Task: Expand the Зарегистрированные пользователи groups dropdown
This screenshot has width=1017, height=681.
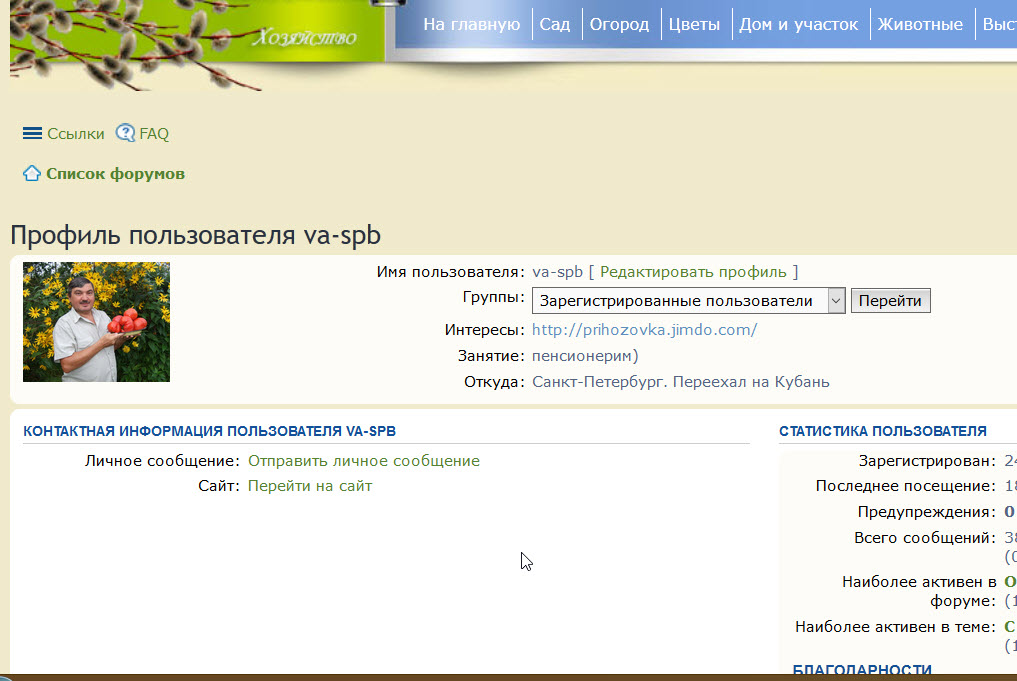Action: (688, 301)
